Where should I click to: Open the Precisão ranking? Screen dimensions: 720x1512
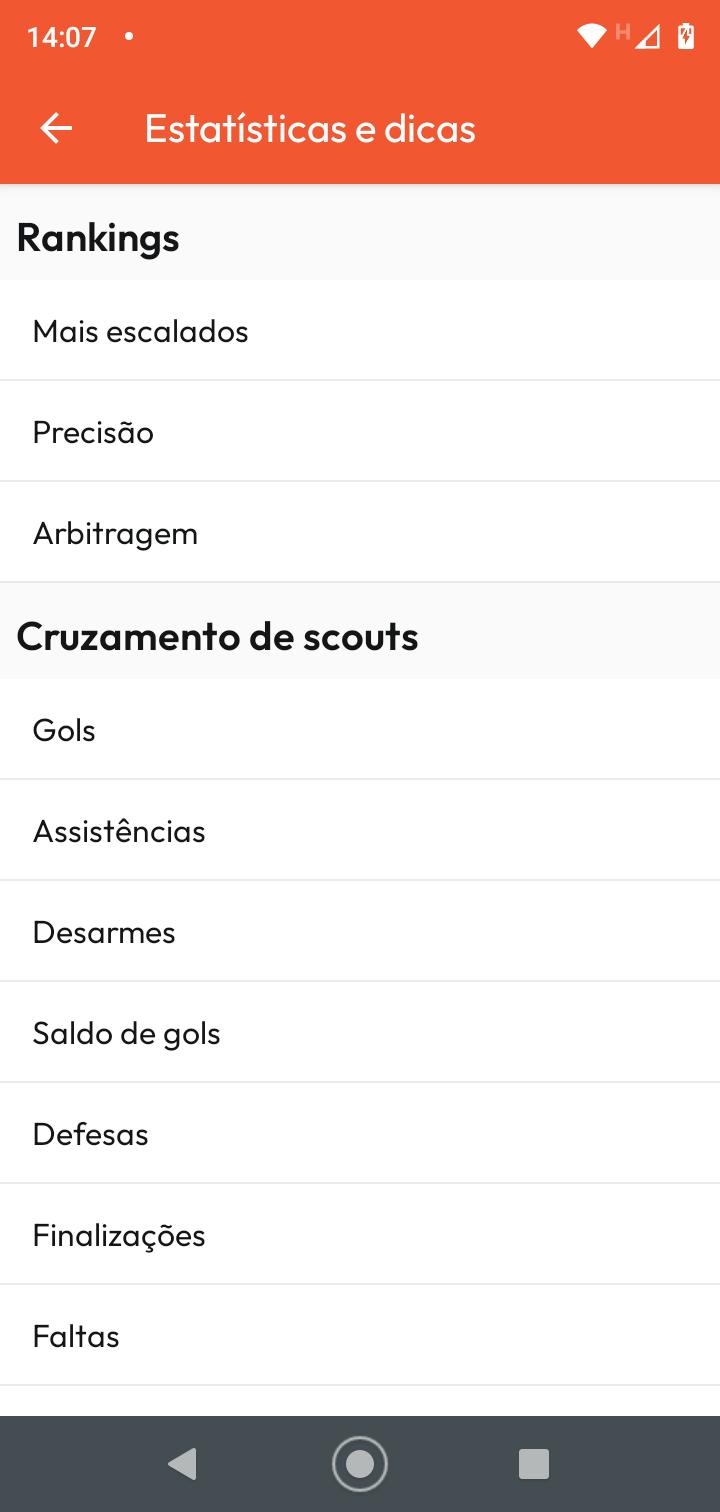[x=360, y=432]
